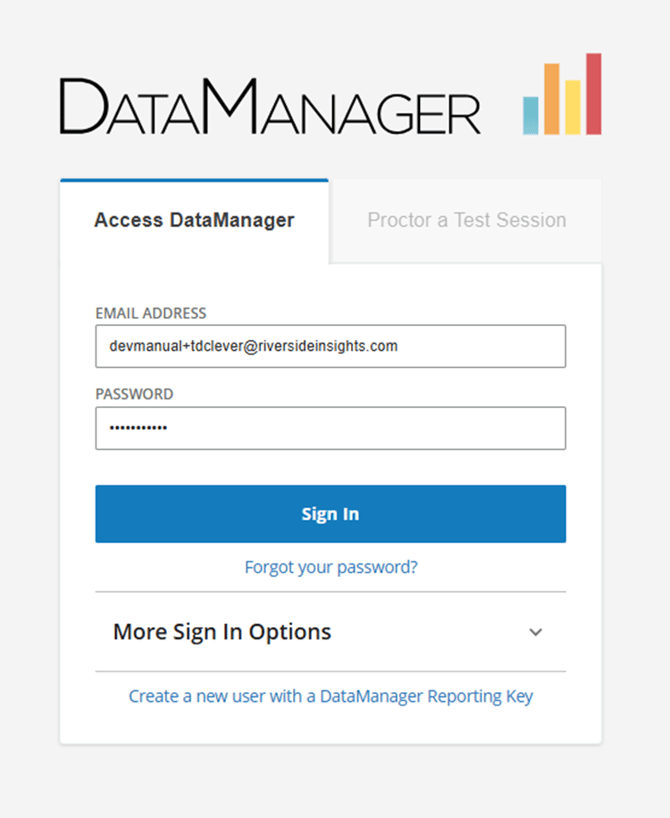The image size is (670, 818).
Task: Click the red bar in the logo
Action: pos(594,94)
